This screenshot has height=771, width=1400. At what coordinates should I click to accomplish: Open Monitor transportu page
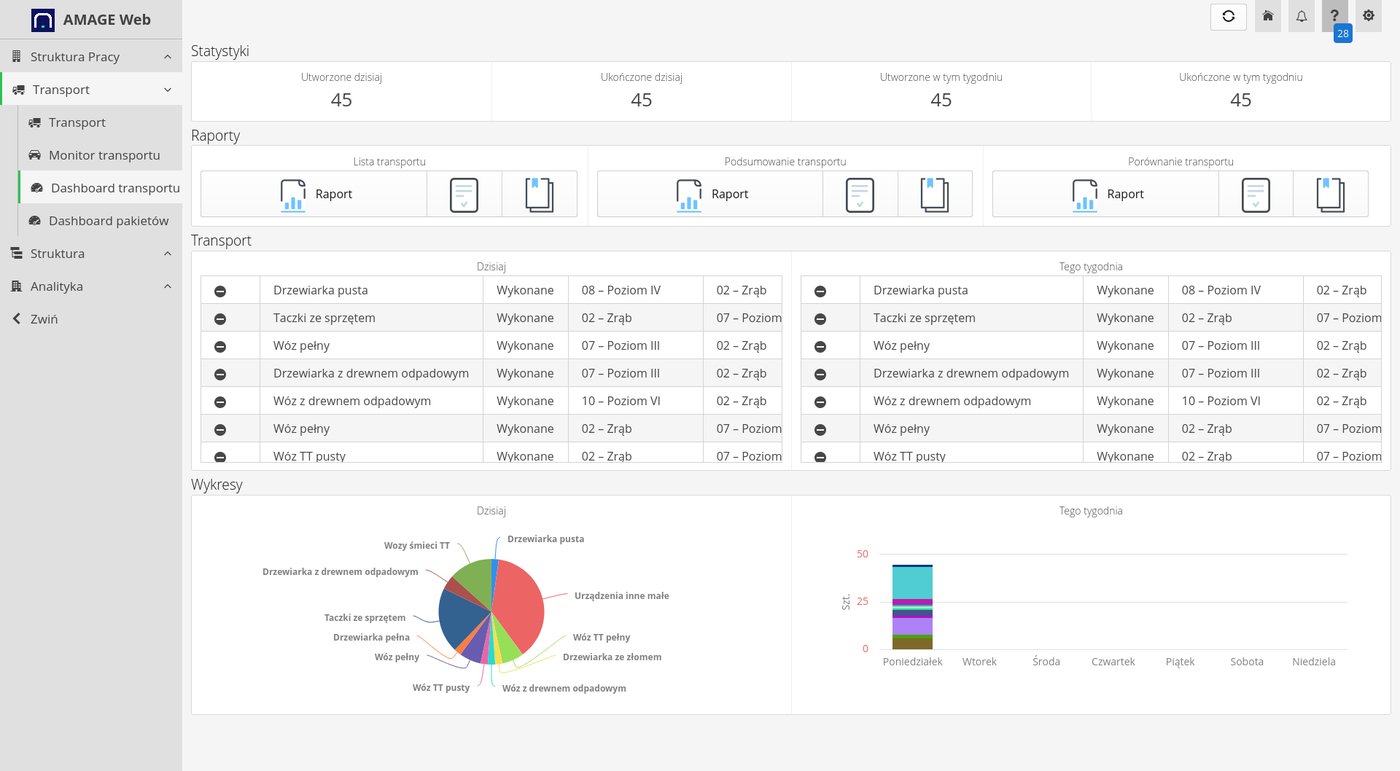pyautogui.click(x=100, y=156)
